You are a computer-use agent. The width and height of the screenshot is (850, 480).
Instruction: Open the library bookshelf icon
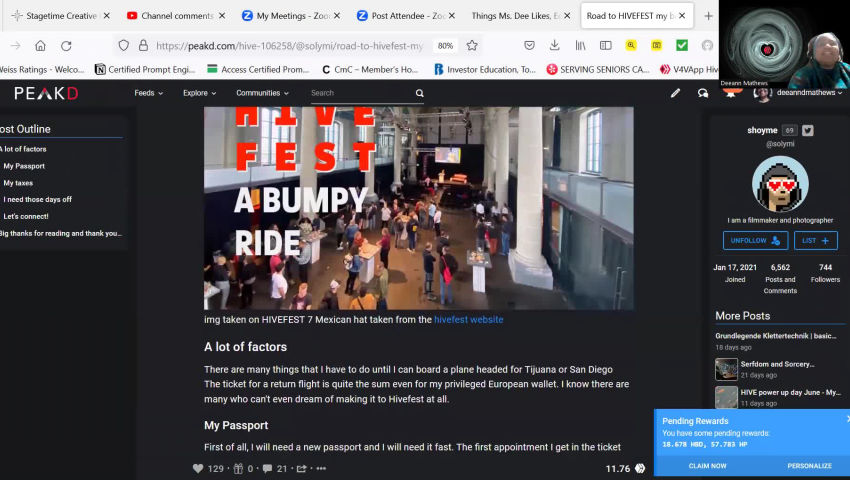click(x=580, y=46)
